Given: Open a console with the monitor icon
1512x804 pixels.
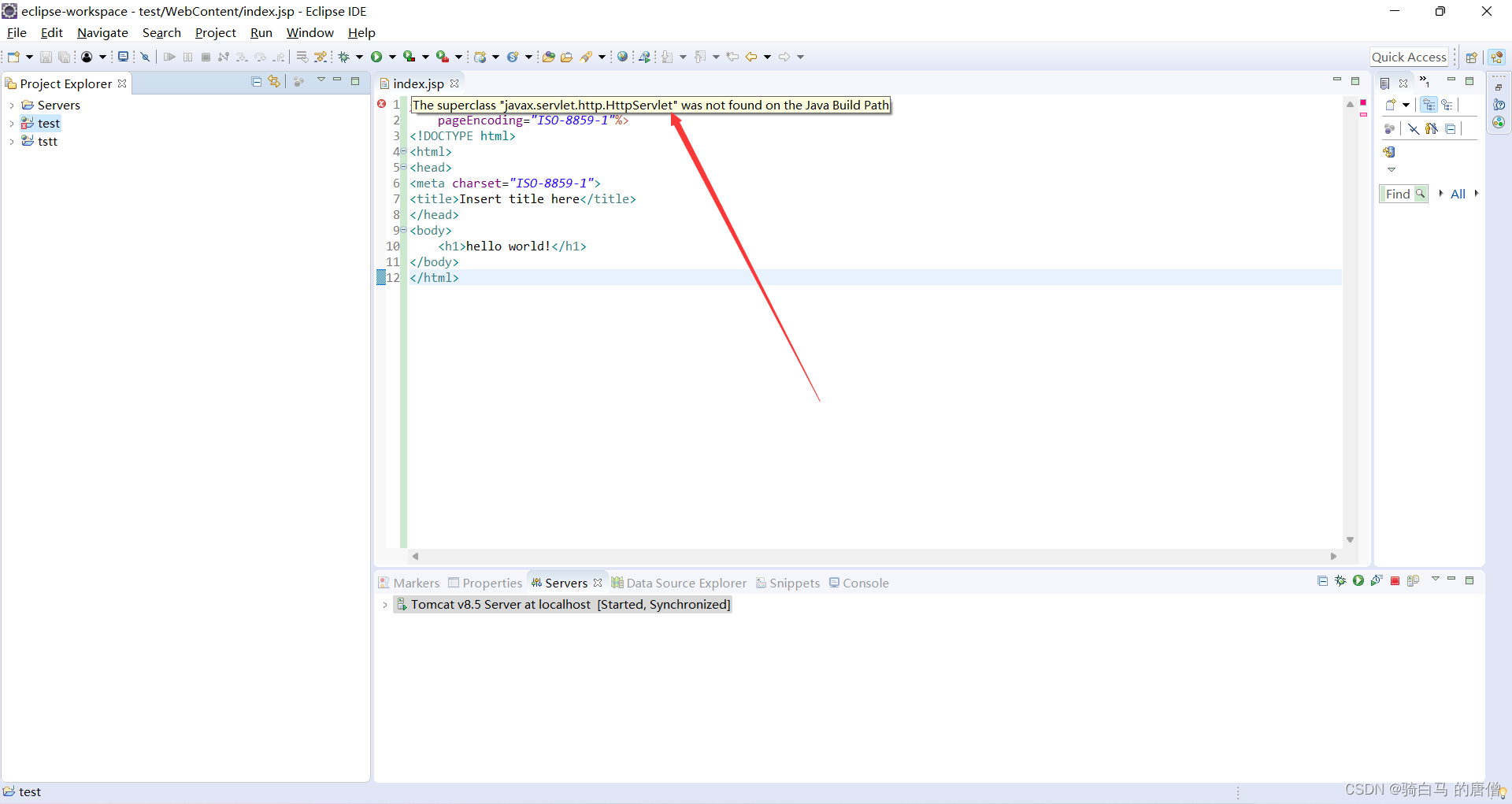Looking at the screenshot, I should coord(123,57).
